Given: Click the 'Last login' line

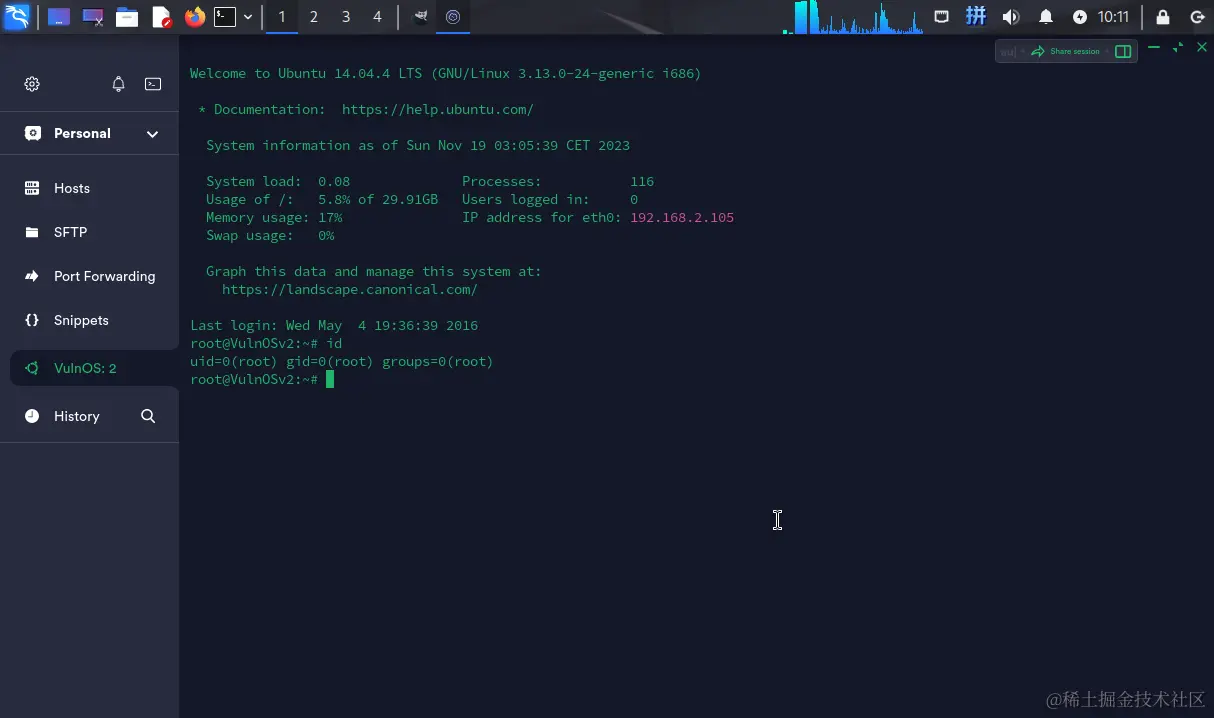Looking at the screenshot, I should point(334,326).
